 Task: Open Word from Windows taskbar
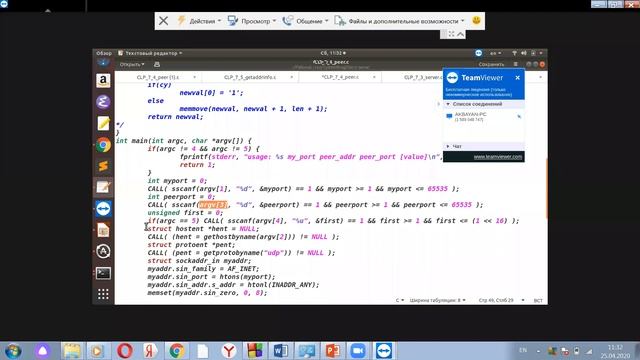pyautogui.click(x=280, y=351)
